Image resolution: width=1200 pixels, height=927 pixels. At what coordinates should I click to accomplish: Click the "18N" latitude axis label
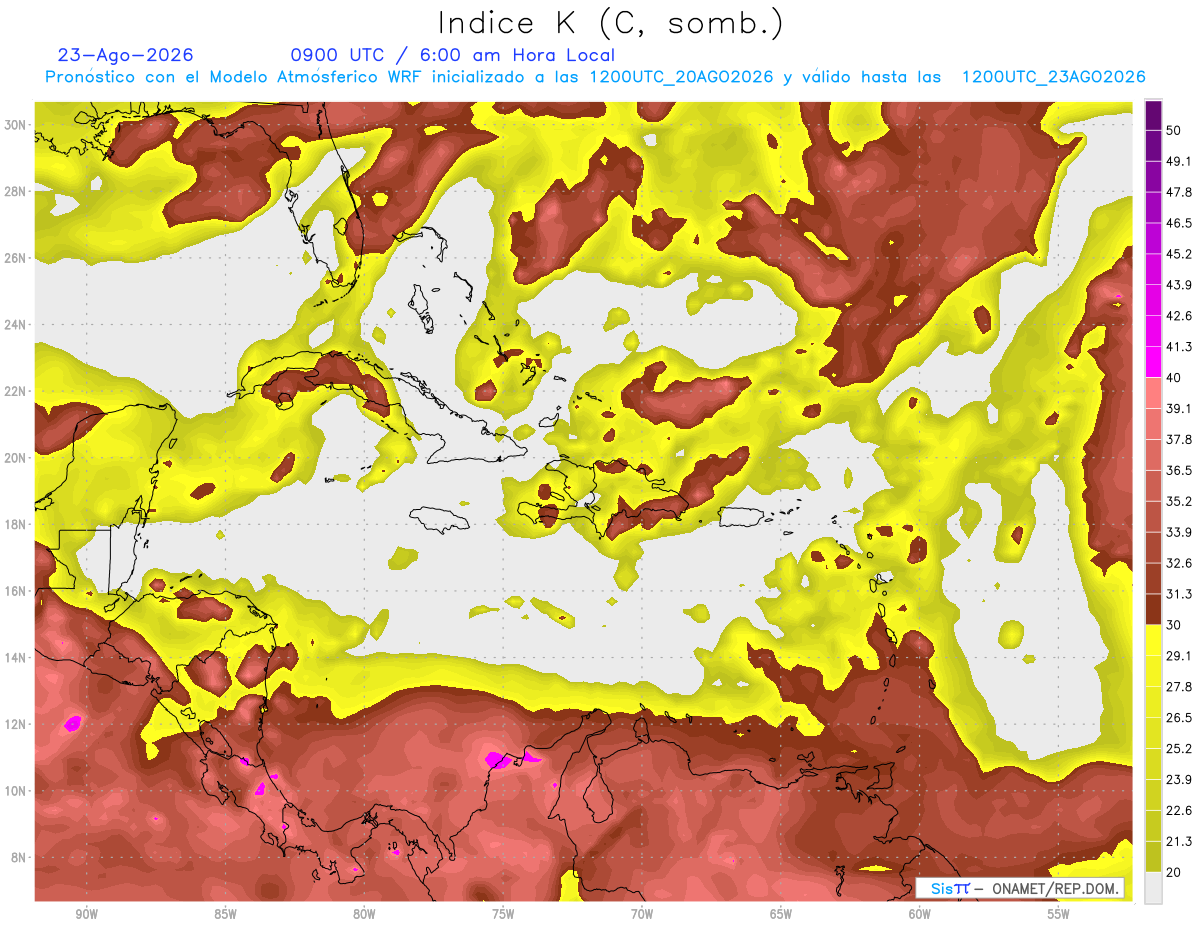coord(15,524)
